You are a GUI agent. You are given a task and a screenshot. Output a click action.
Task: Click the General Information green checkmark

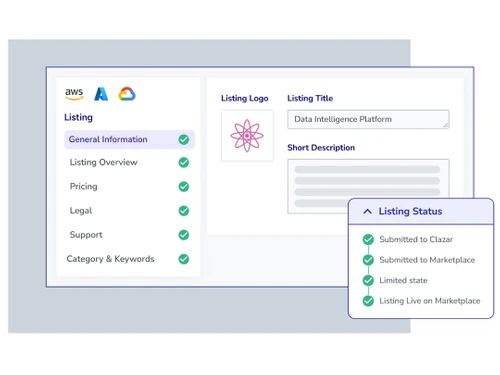184,139
